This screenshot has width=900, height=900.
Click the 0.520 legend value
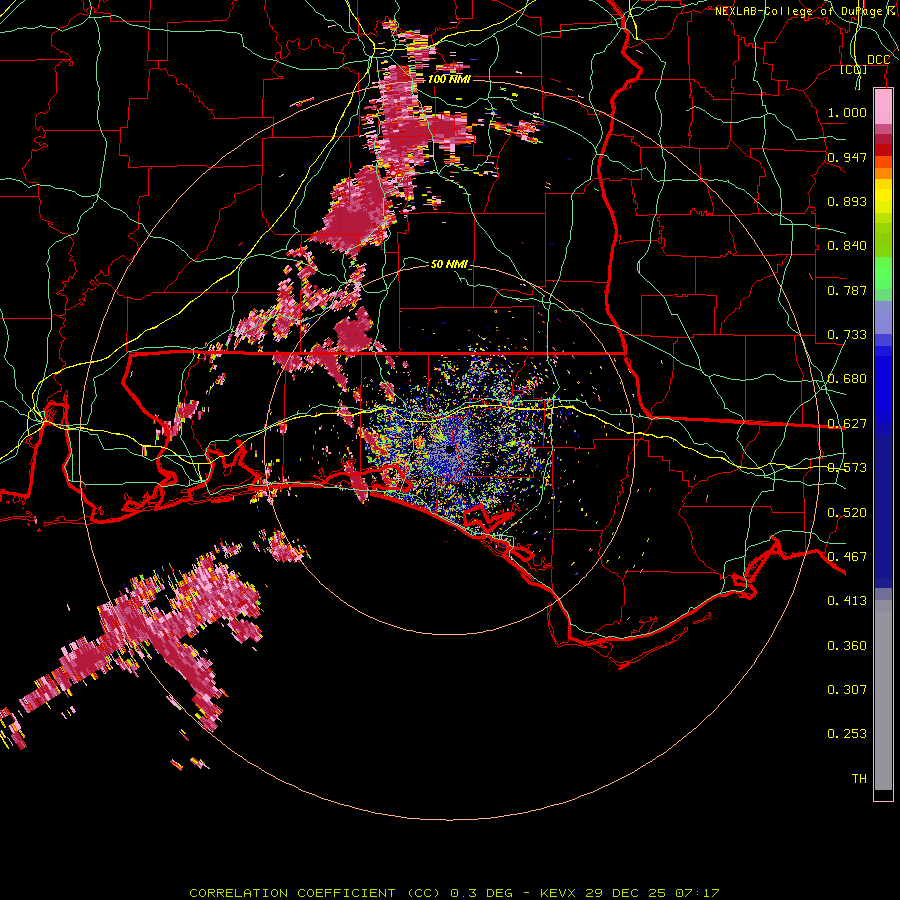point(847,513)
